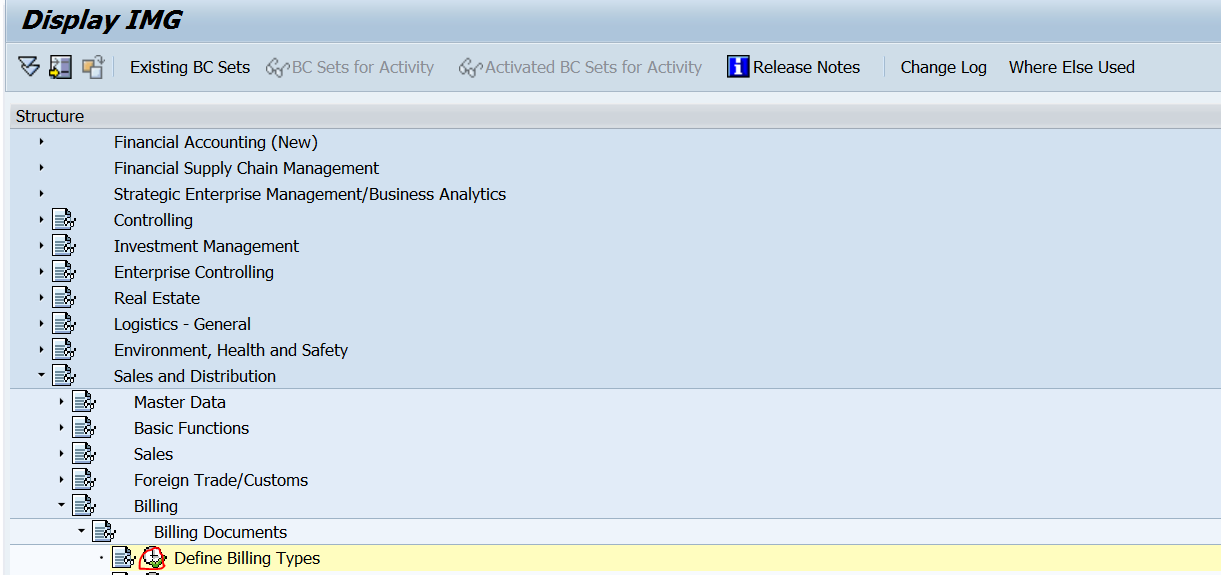Open Release Notes info icon
Viewport: 1221px width, 575px height.
[x=738, y=67]
